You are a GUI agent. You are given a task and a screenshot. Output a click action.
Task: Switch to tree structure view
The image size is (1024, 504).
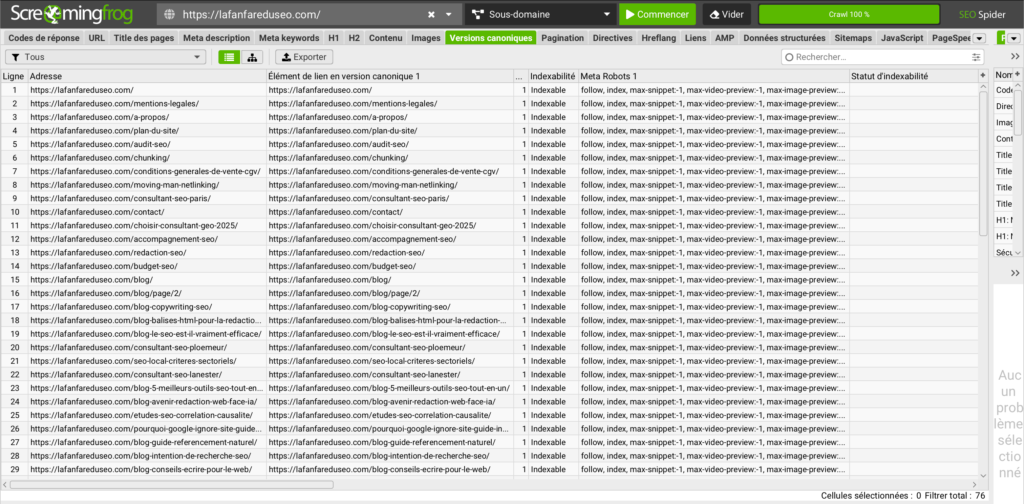point(252,58)
